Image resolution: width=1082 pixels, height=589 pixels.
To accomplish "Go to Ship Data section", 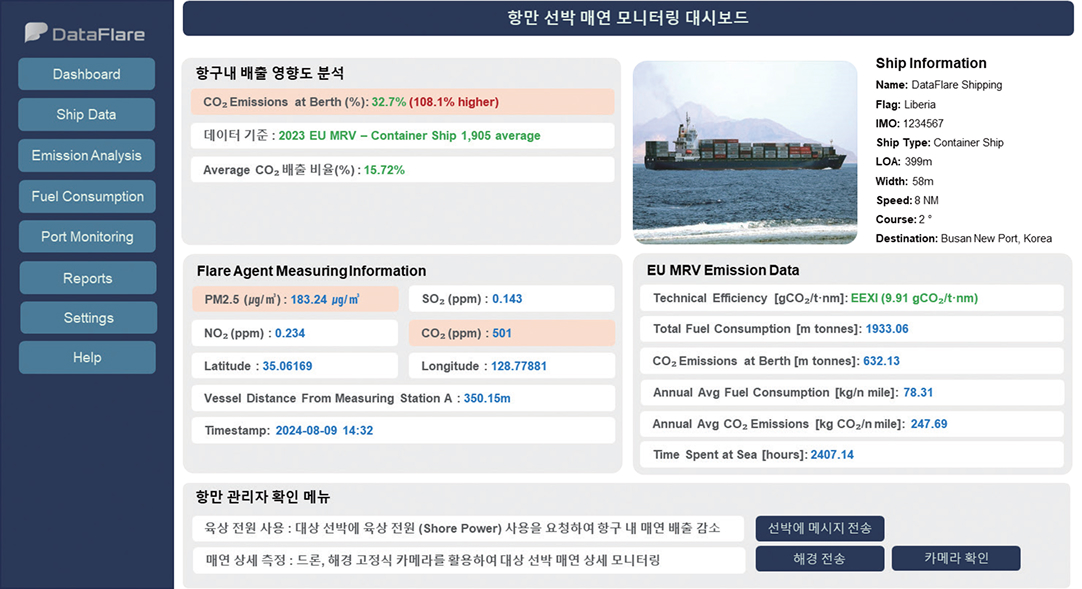I will 87,115.
